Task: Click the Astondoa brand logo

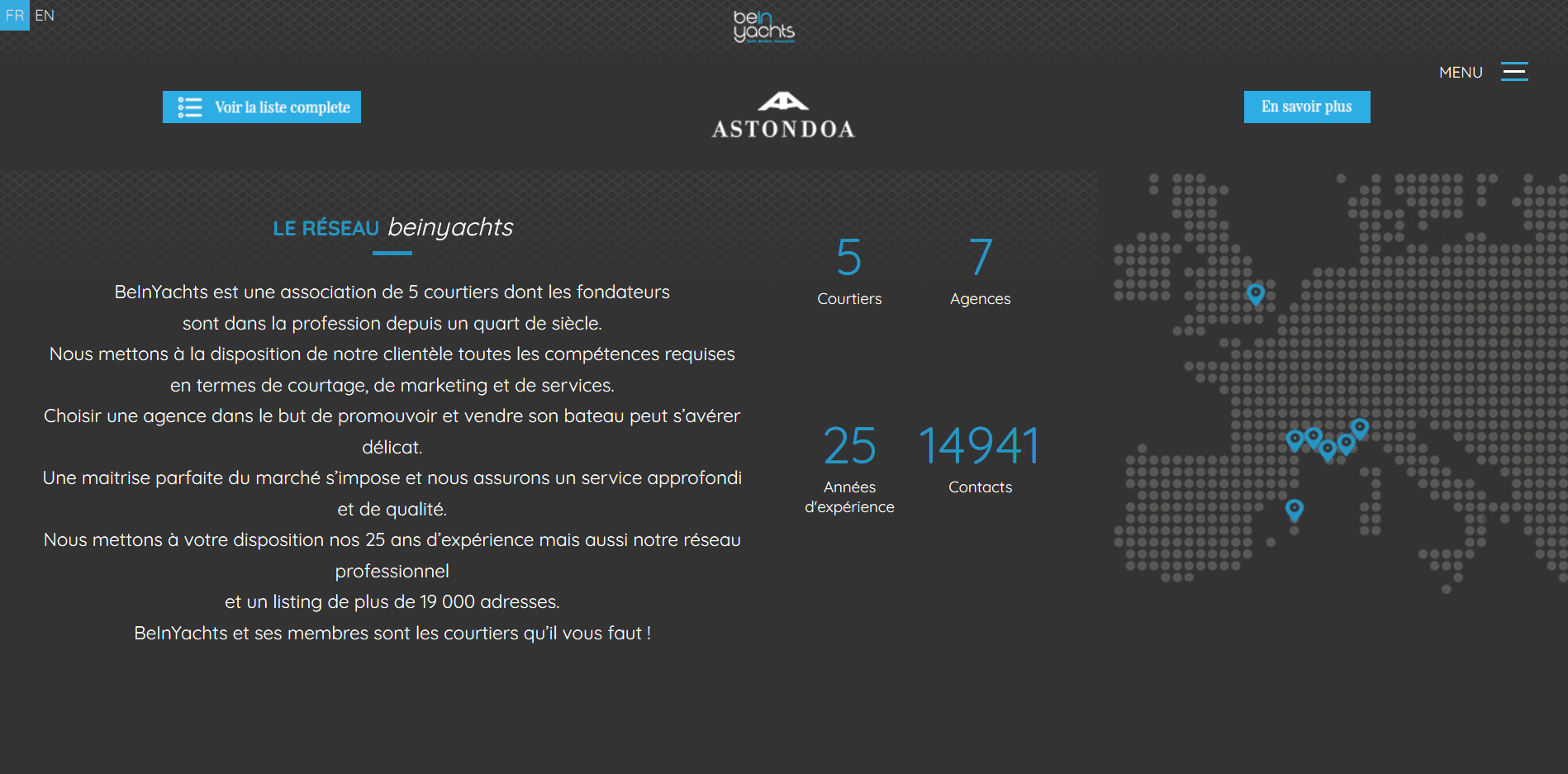Action: point(783,116)
